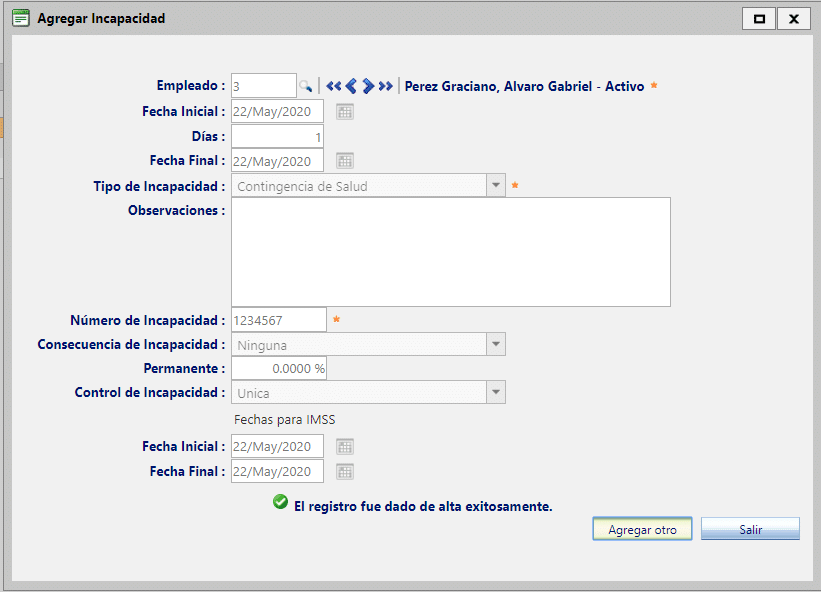The width and height of the screenshot is (821, 592).
Task: Click the Empleado number field
Action: pos(264,87)
